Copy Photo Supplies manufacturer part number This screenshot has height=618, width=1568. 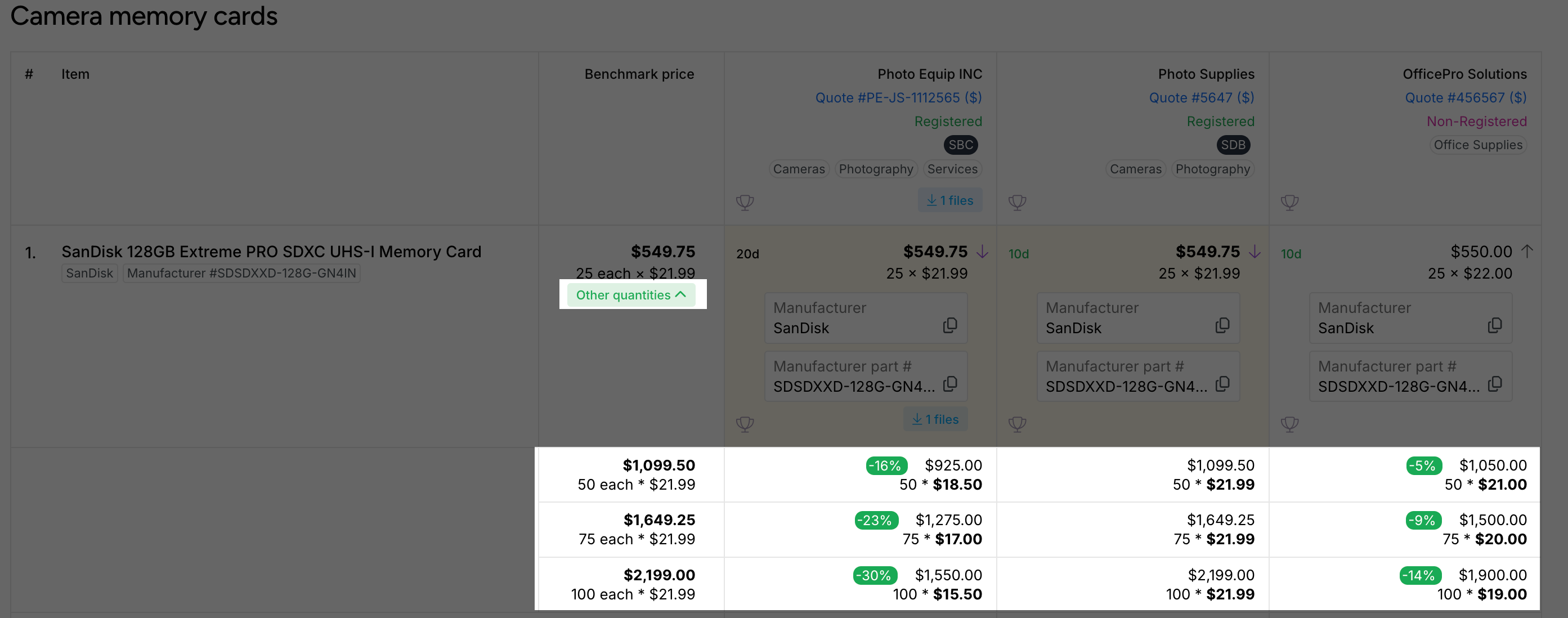(1222, 384)
